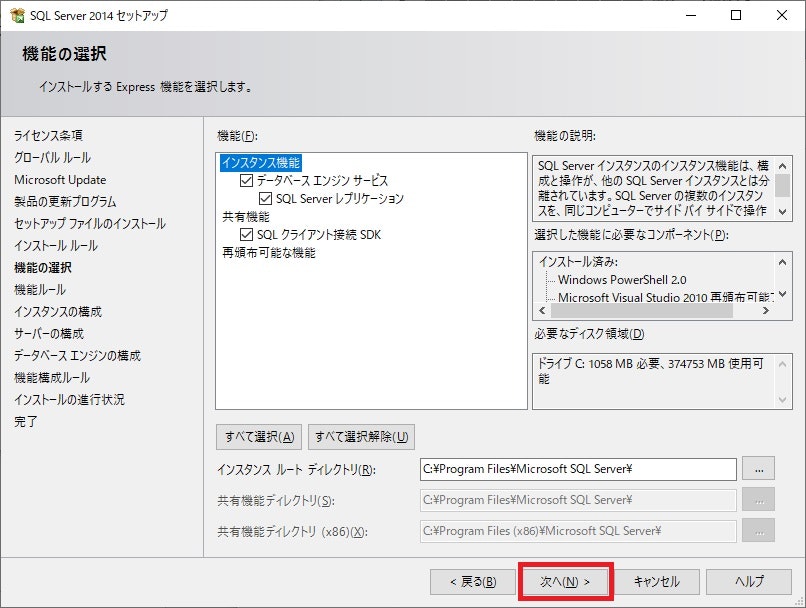Click インストール済み: node in components list
The image size is (806, 608).
tap(578, 262)
